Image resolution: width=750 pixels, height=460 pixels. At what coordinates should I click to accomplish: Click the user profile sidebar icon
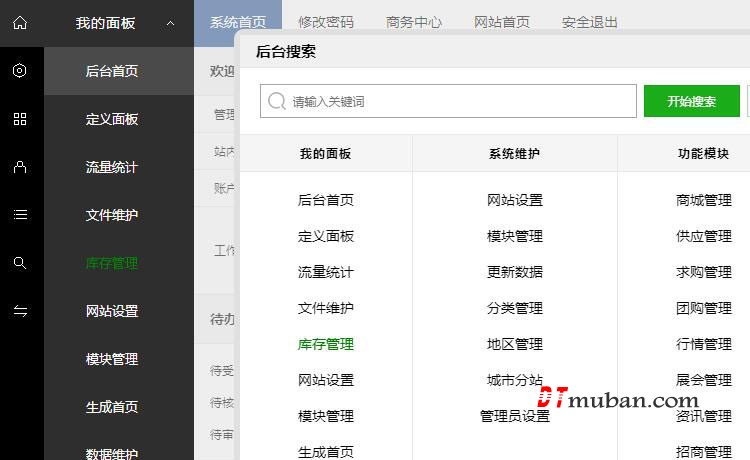point(20,167)
